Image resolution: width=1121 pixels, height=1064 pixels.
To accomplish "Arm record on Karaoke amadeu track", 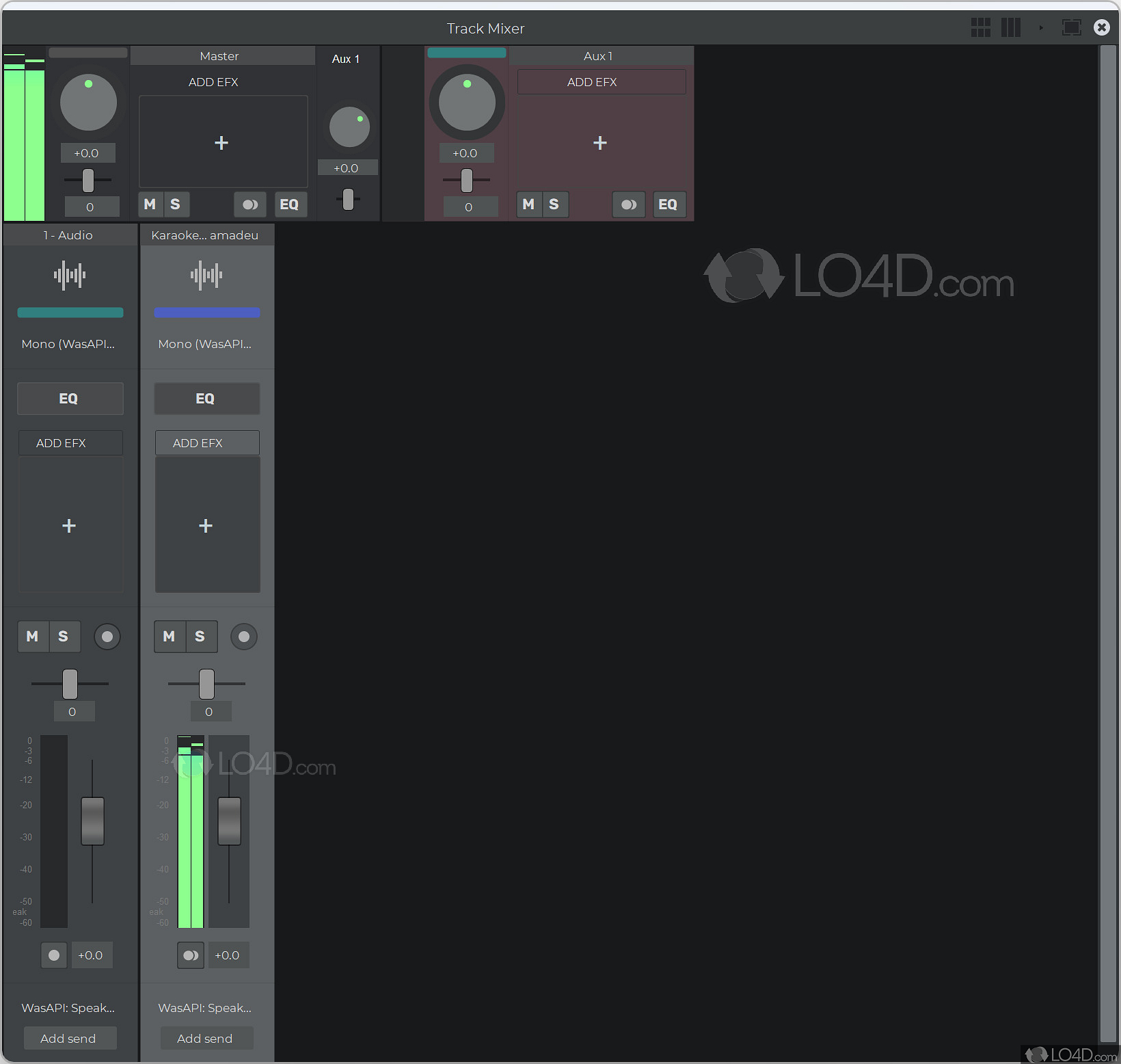I will click(x=244, y=637).
